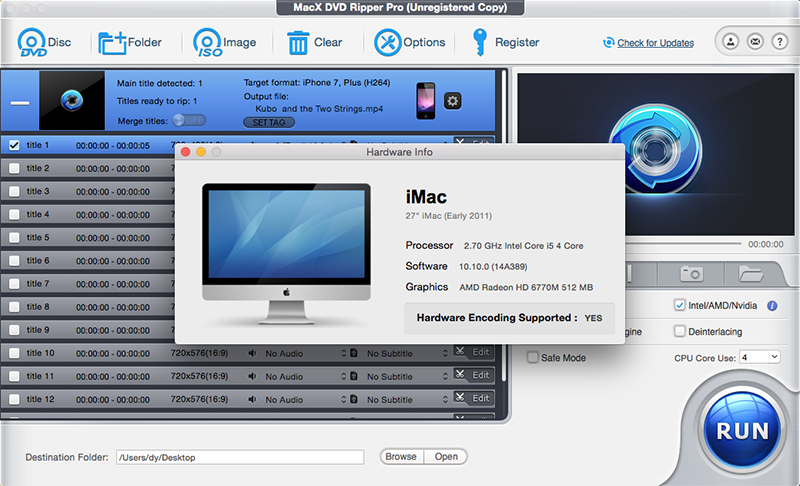Viewport: 800px width, 486px height.
Task: Expand the CPU Core Use dropdown
Action: 760,357
